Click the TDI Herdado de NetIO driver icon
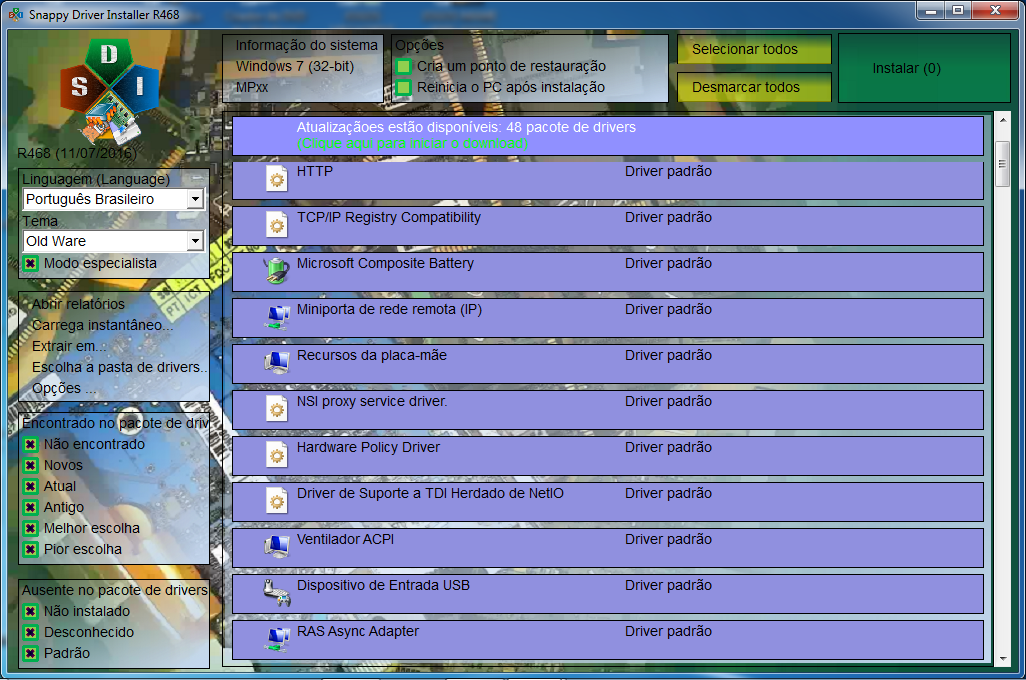 (x=277, y=501)
